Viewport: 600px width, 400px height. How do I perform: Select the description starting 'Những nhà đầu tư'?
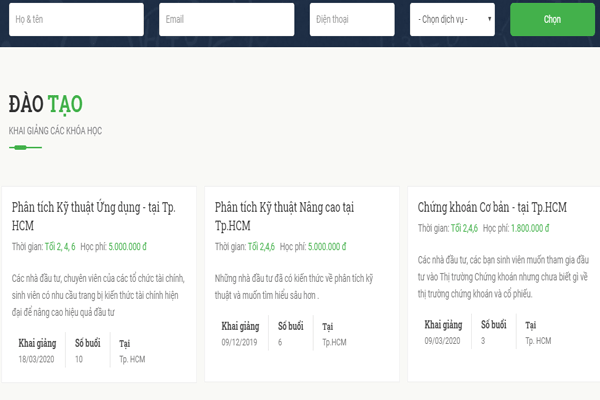click(294, 287)
